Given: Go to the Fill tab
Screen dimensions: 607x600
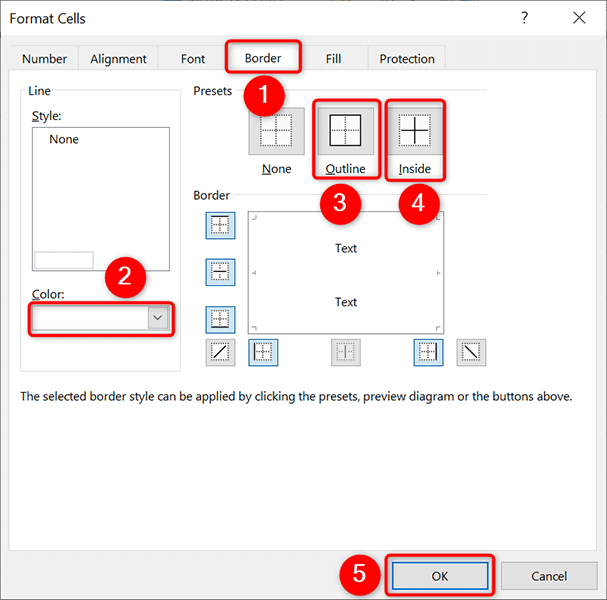Looking at the screenshot, I should [x=333, y=59].
